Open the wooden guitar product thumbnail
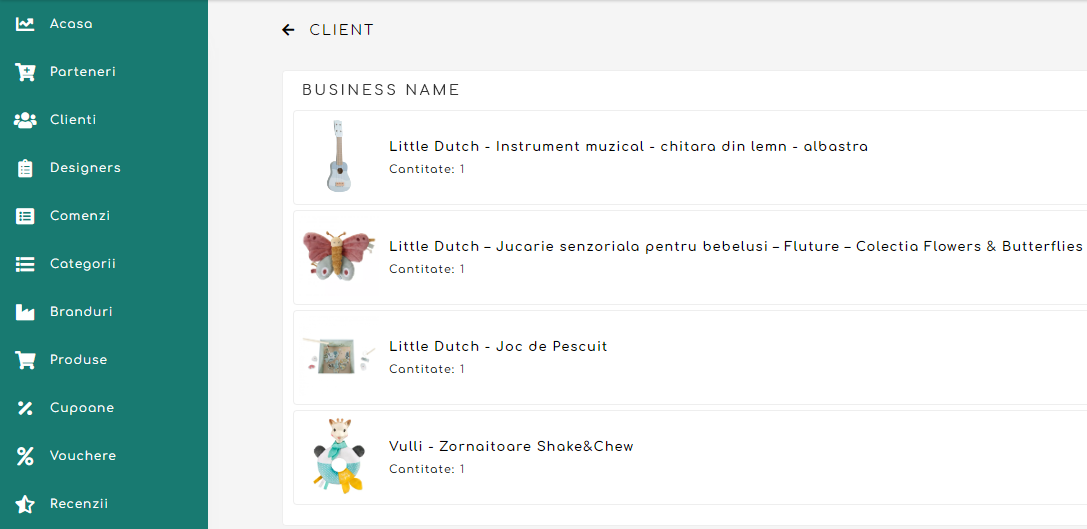Viewport: 1087px width, 529px height. (339, 156)
